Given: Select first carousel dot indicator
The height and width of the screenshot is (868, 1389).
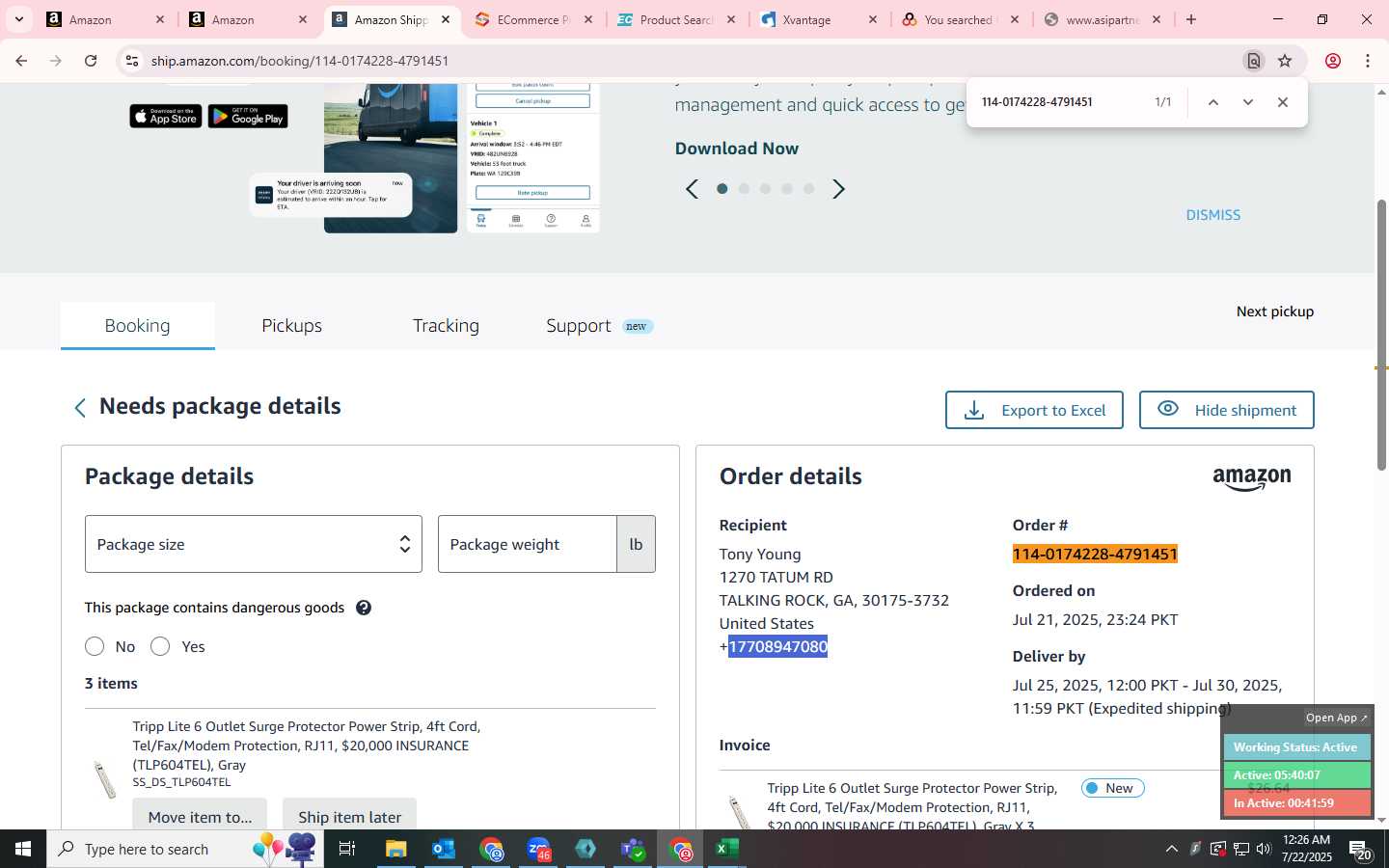Looking at the screenshot, I should 722,189.
